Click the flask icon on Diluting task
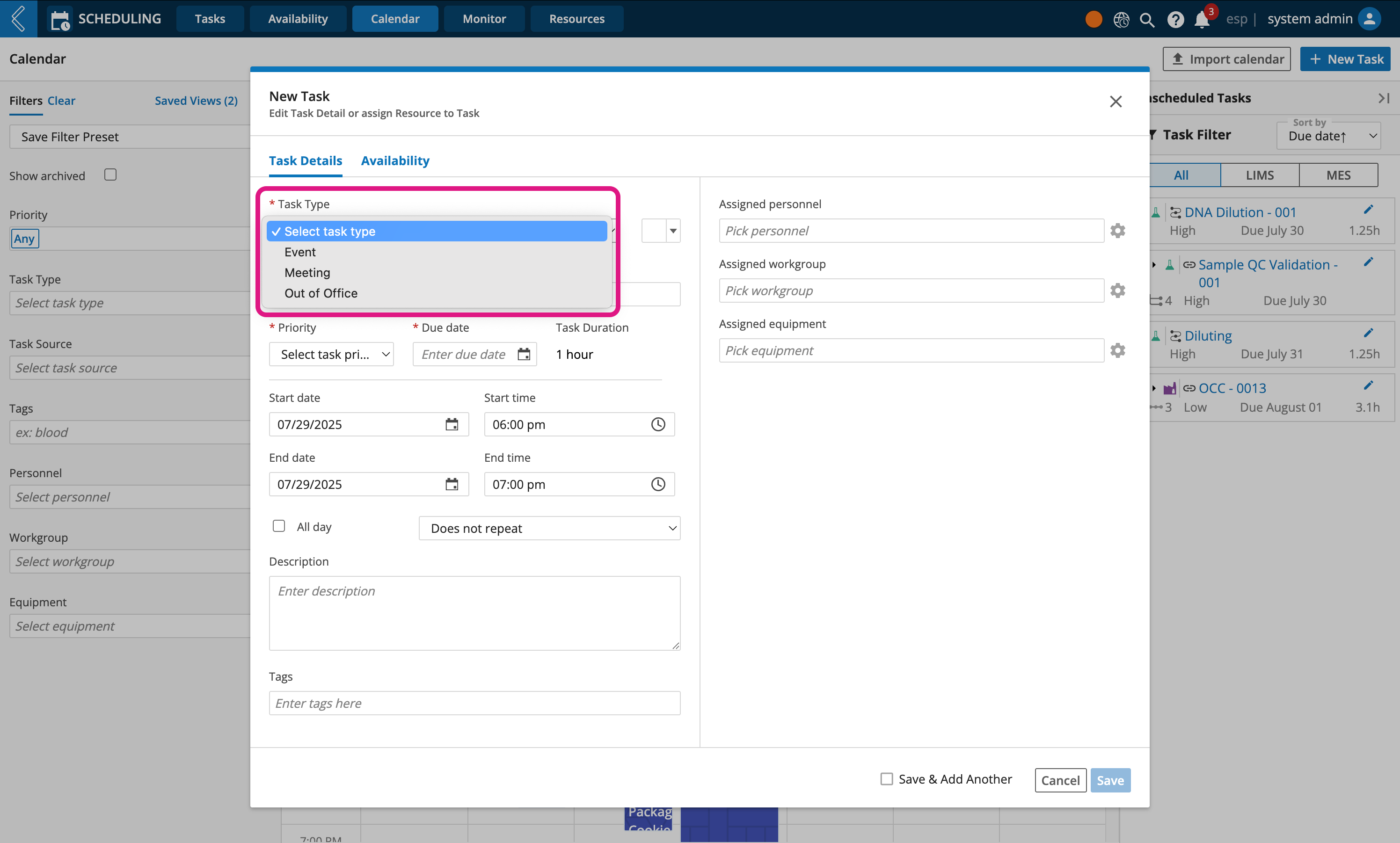This screenshot has height=843, width=1400. click(x=1156, y=336)
